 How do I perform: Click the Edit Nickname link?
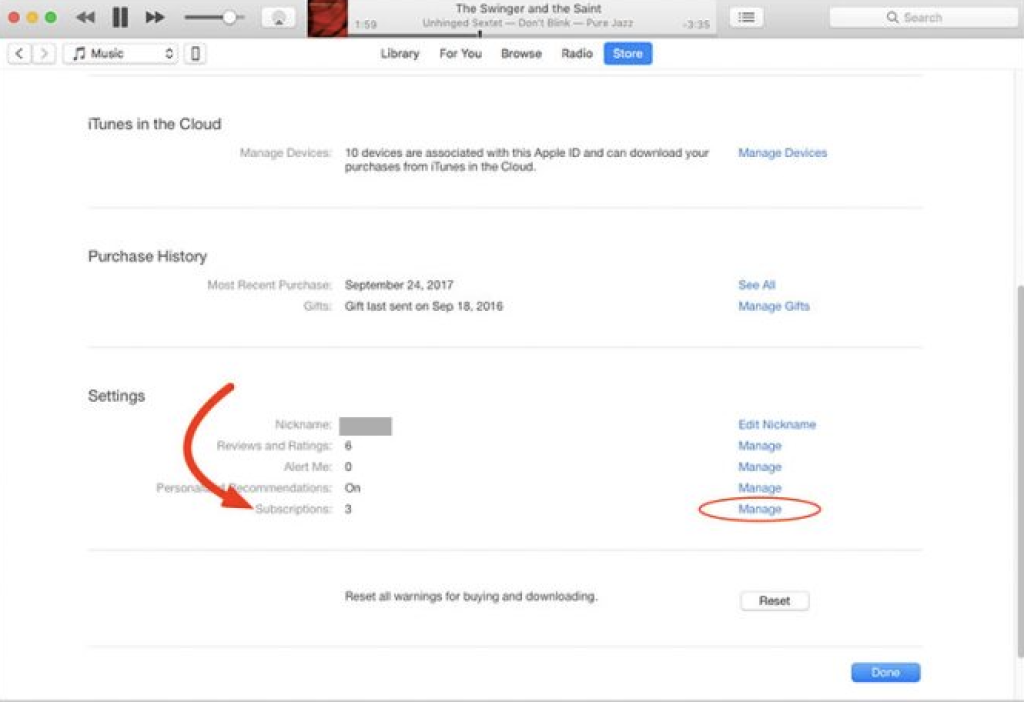pyautogui.click(x=777, y=424)
